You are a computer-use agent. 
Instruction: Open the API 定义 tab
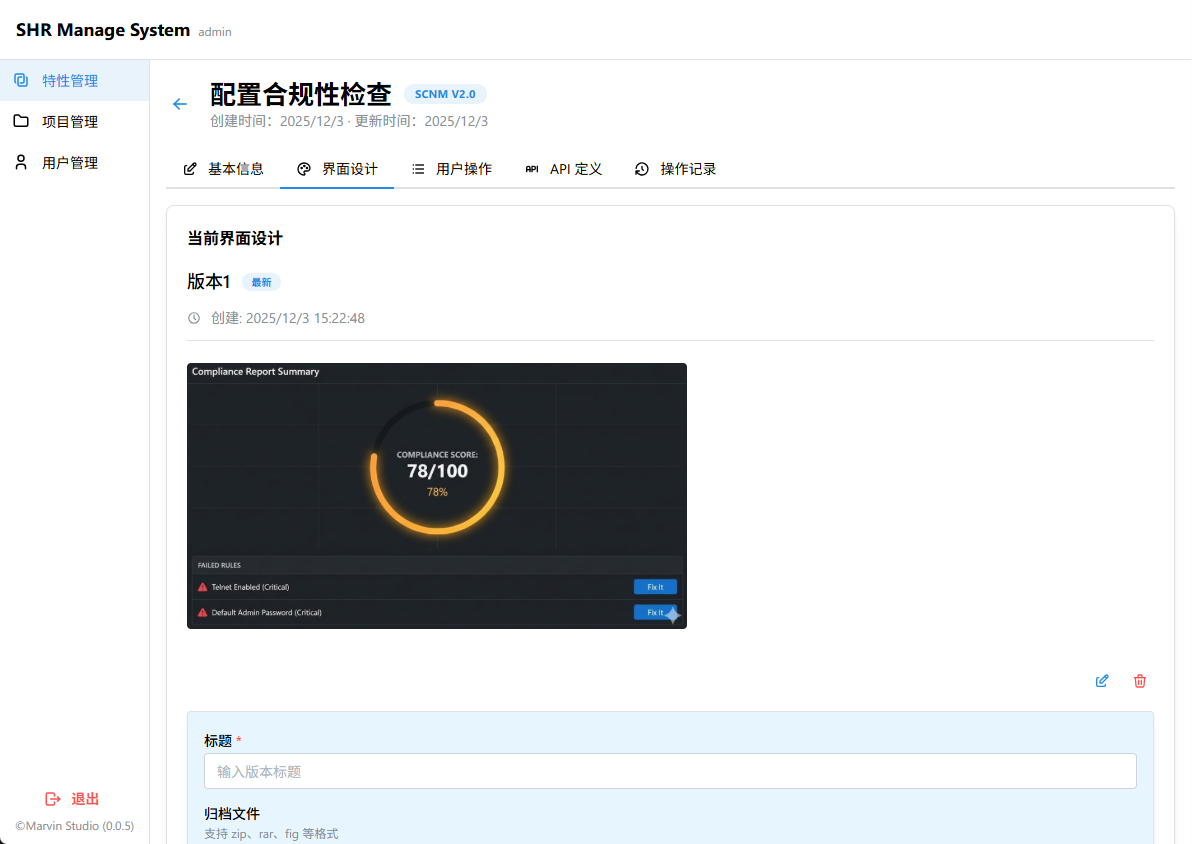[x=564, y=169]
